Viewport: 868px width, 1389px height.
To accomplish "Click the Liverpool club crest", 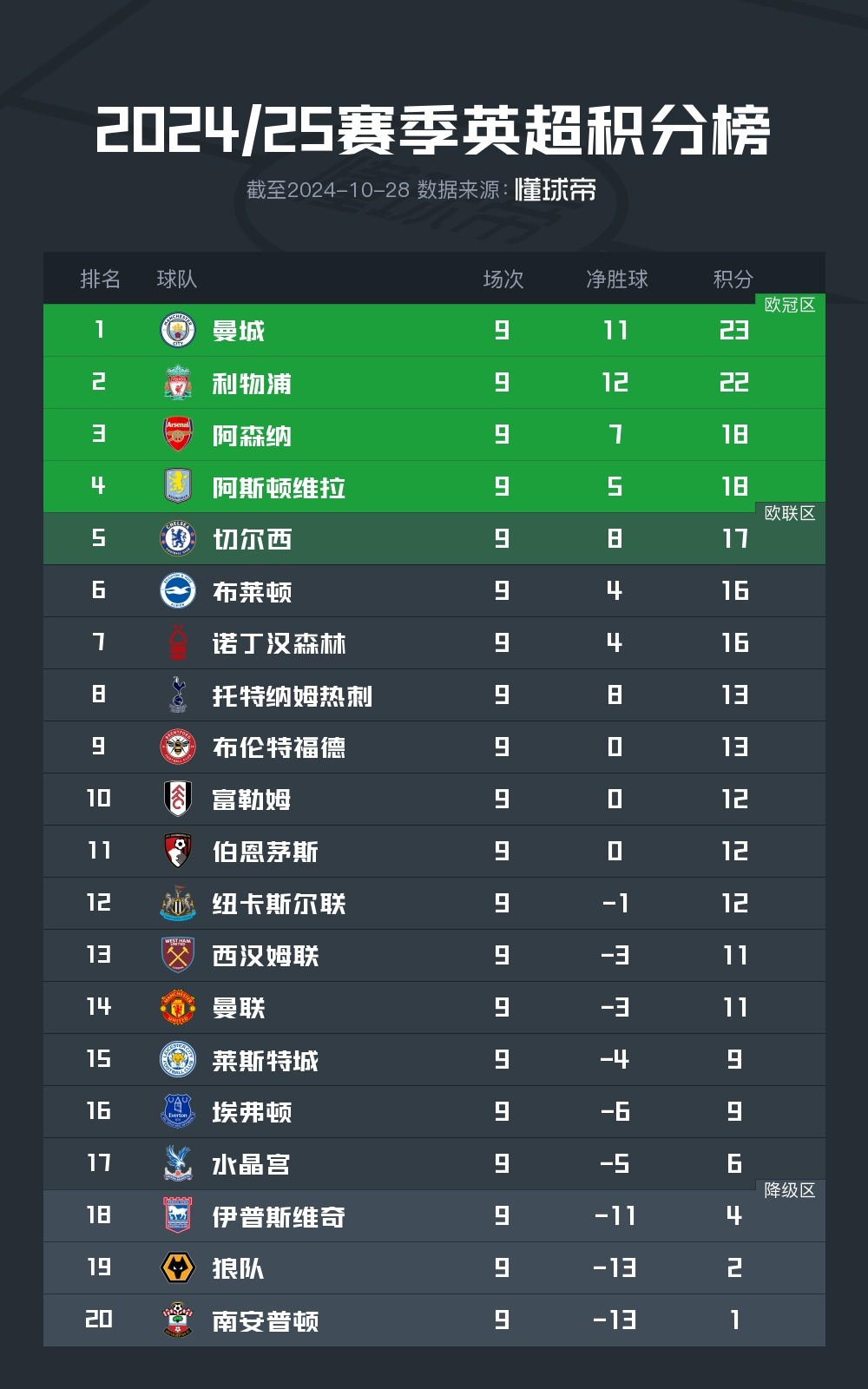I will 178,383.
